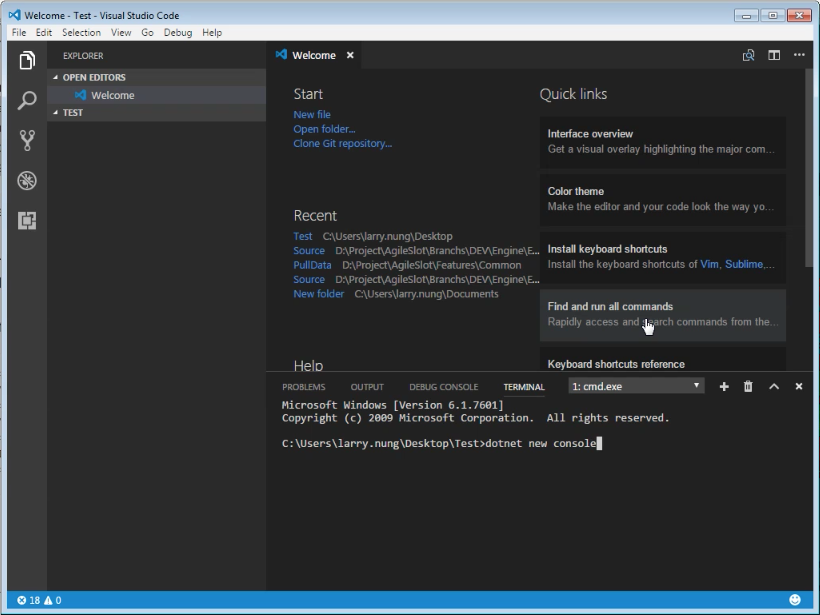
Task: Open the Selection menu
Action: coord(81,32)
